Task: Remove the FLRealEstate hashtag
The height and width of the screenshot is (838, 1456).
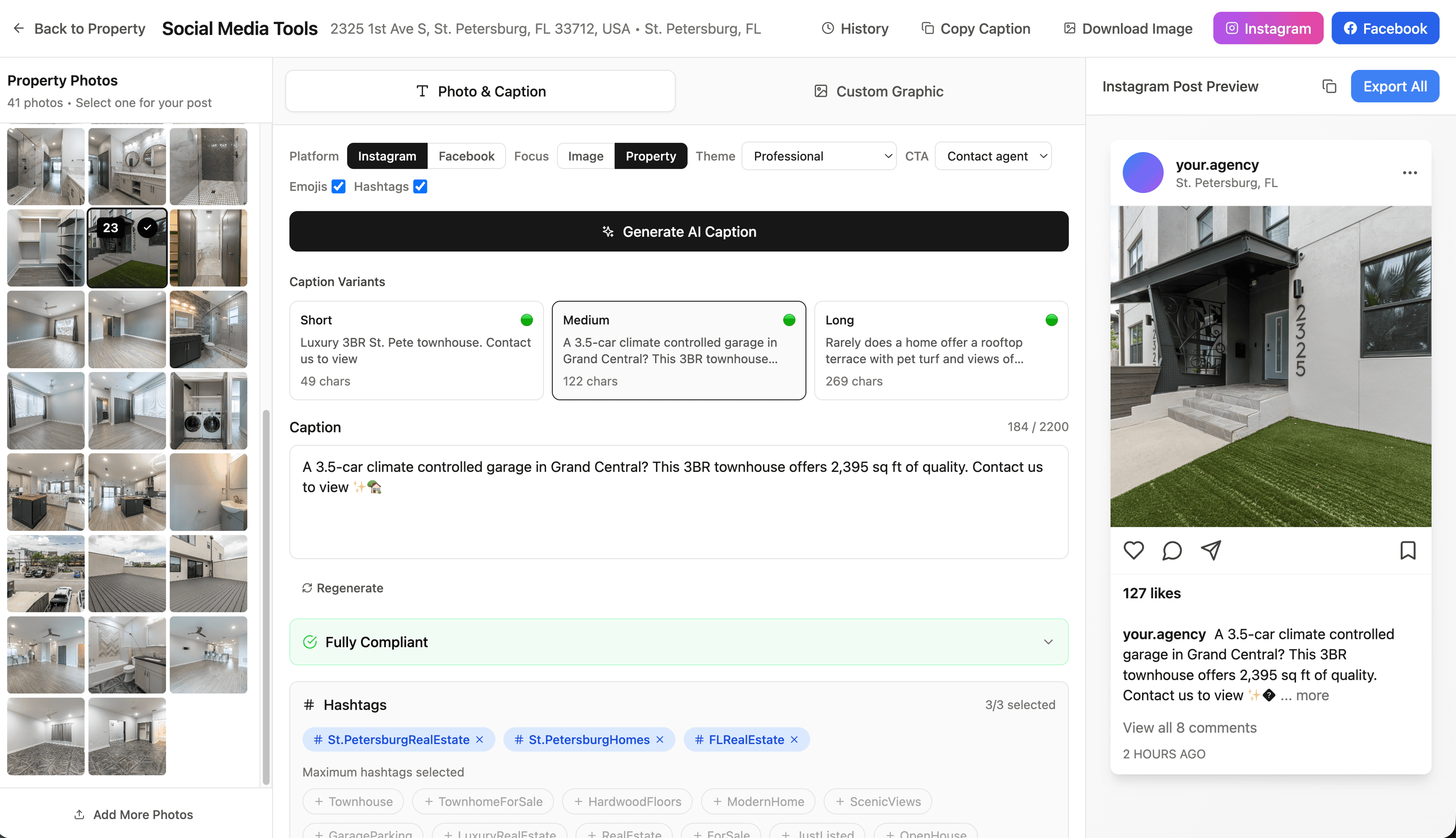Action: tap(795, 739)
